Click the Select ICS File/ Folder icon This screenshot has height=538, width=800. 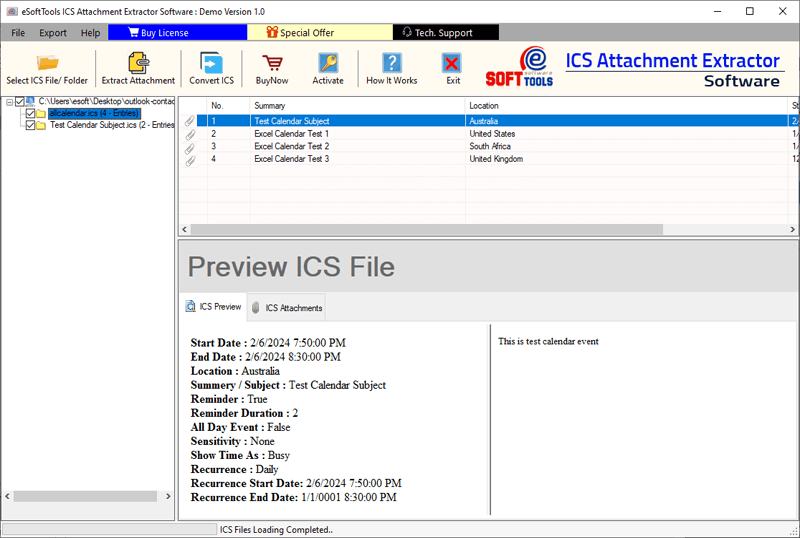tap(47, 63)
